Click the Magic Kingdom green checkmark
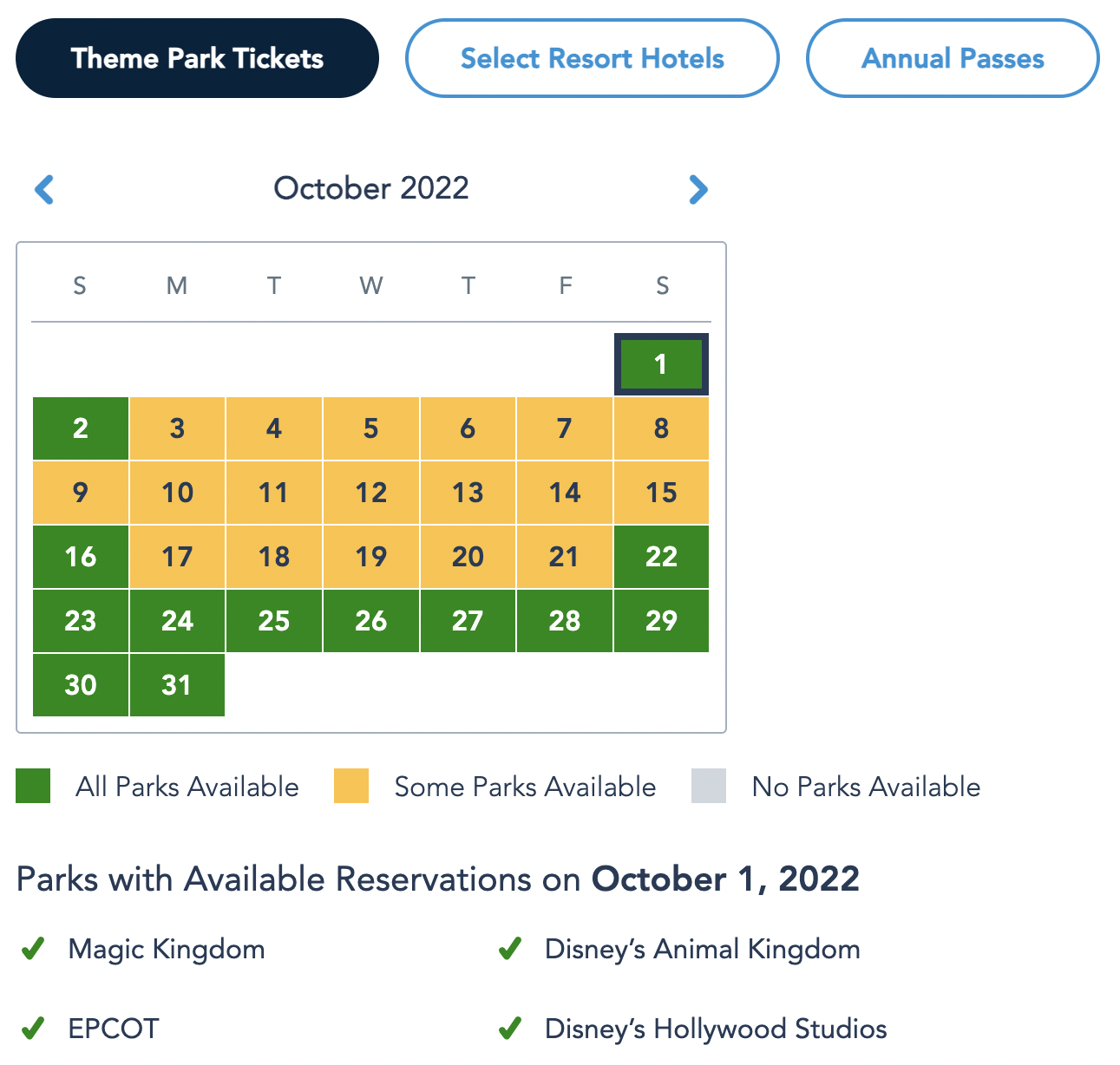Screen dimensions: 1120x1065 click(x=33, y=949)
